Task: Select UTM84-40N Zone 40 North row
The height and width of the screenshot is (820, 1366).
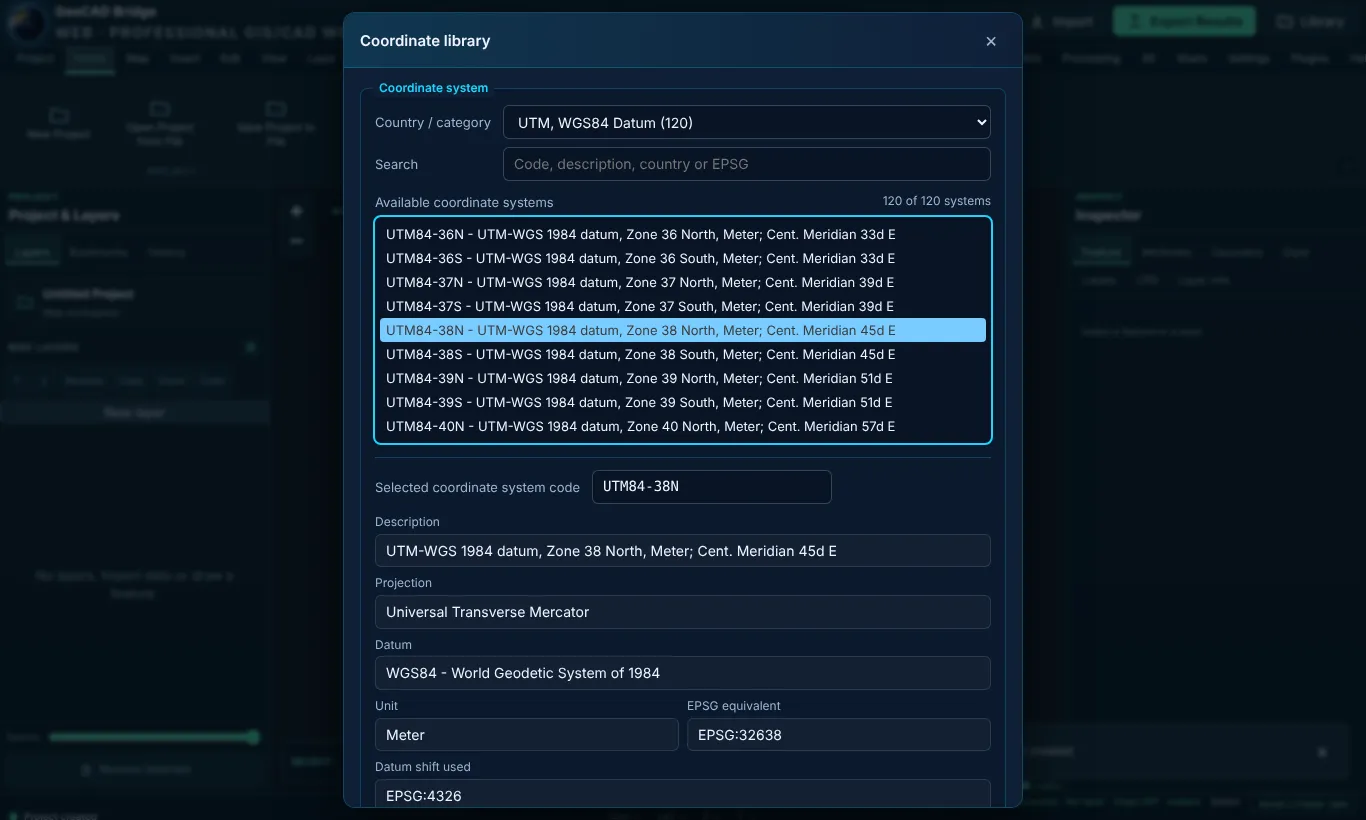Action: (x=683, y=426)
